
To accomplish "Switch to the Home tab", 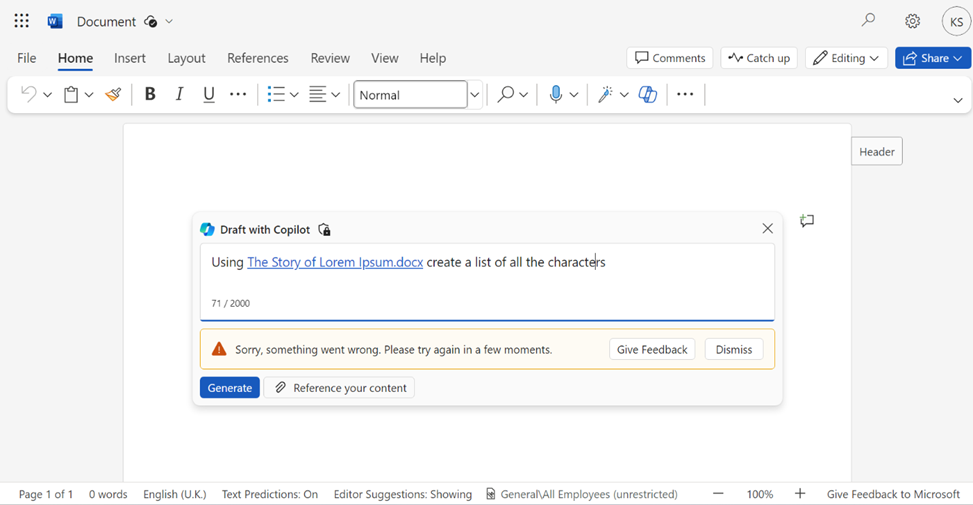I will [75, 58].
